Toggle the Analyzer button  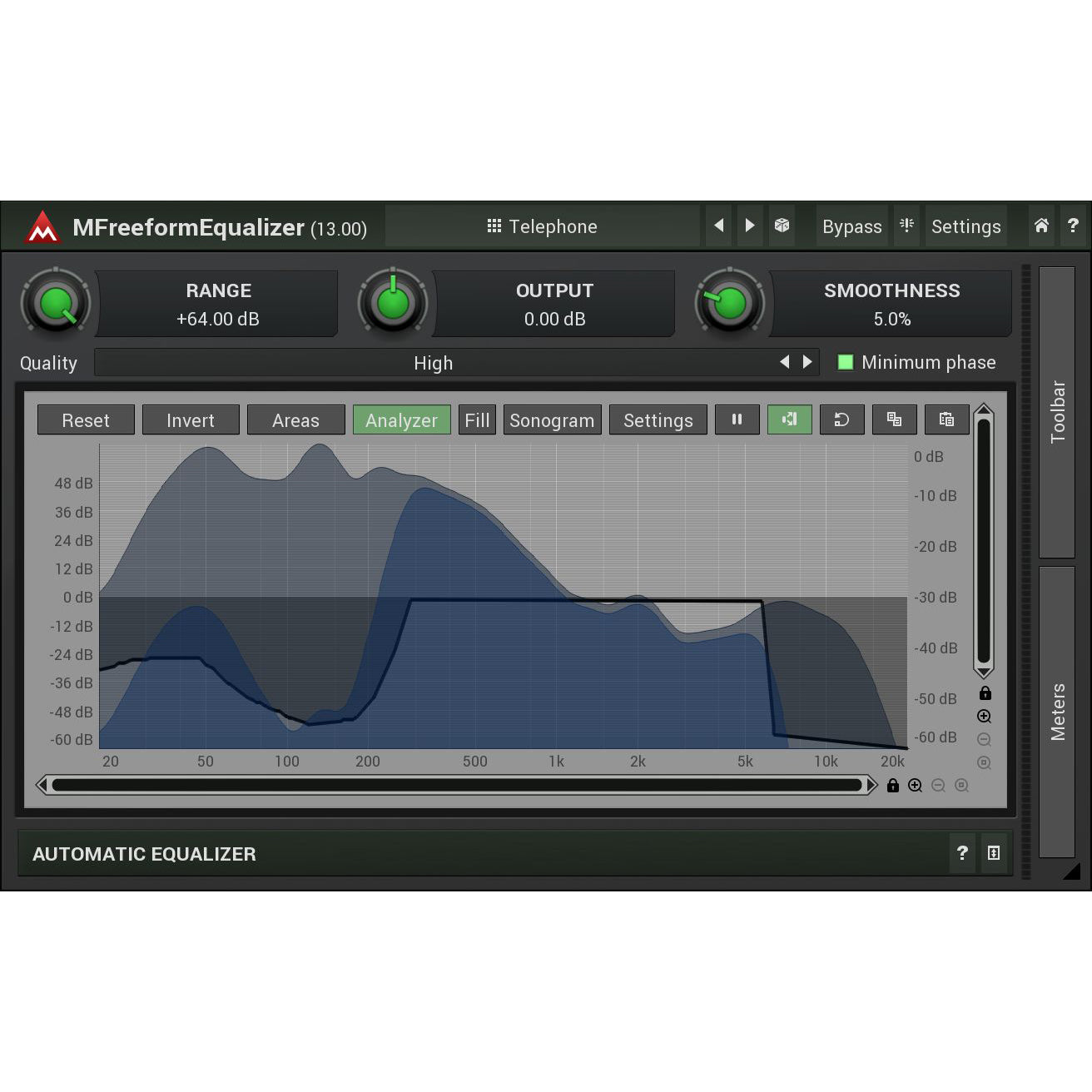click(x=401, y=420)
